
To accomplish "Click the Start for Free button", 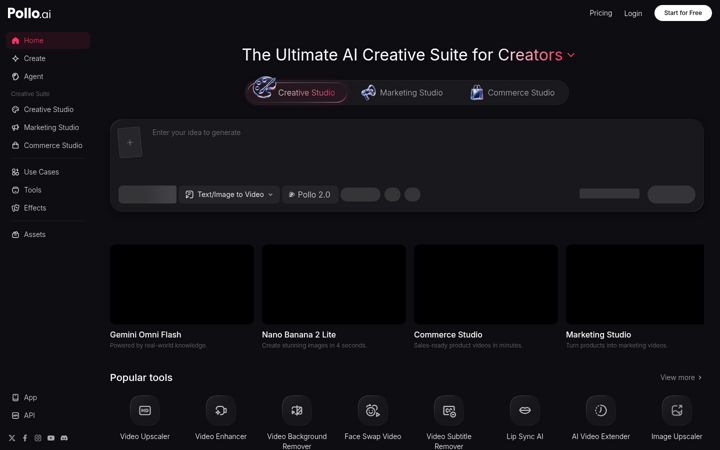I will click(683, 13).
